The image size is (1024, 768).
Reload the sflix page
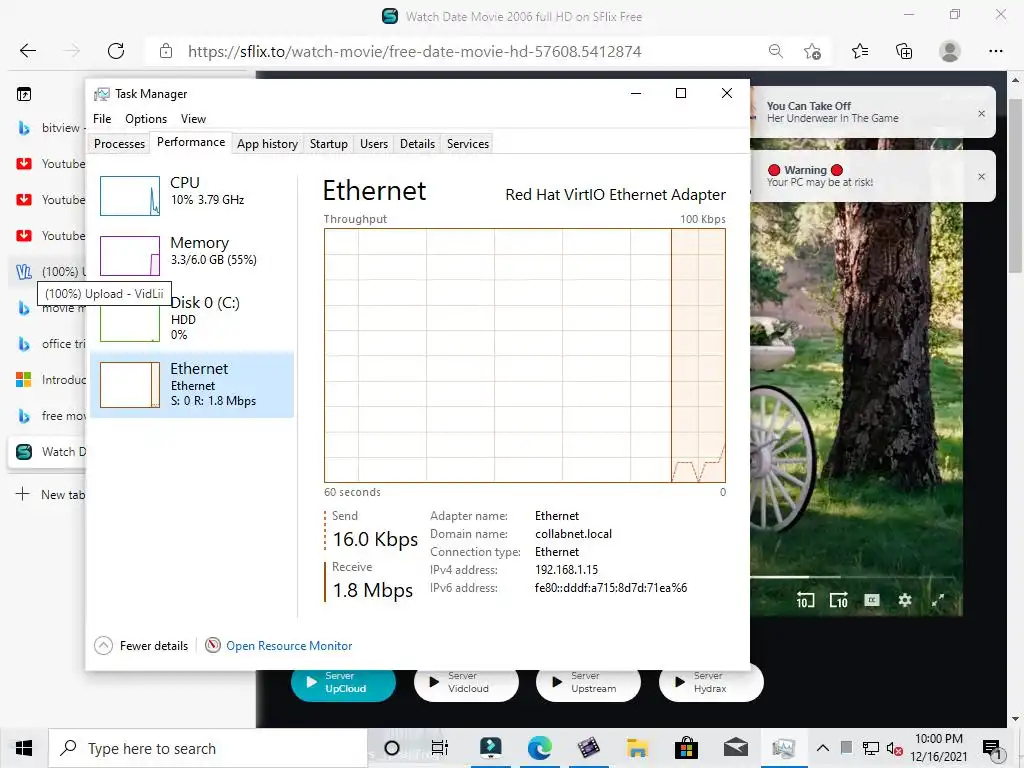116,51
